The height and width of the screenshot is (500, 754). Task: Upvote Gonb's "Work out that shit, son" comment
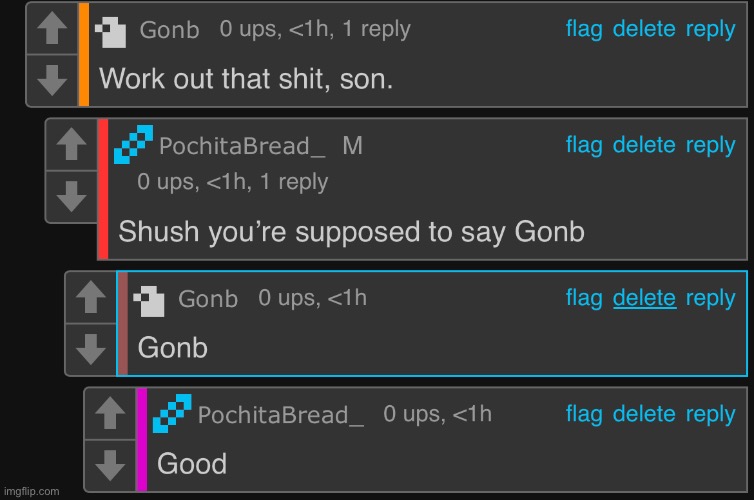click(x=51, y=31)
